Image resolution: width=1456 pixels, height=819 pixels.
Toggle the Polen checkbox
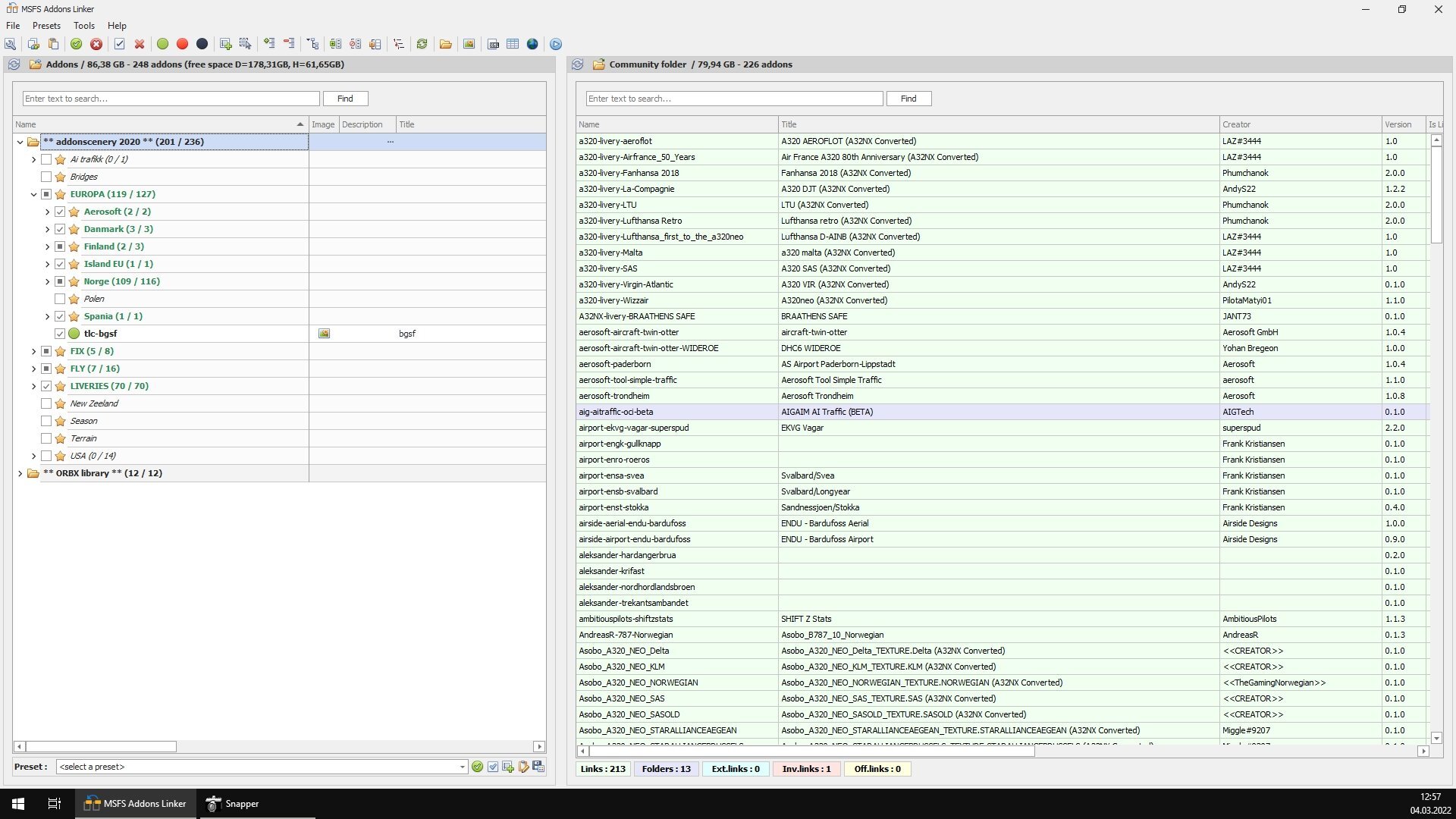click(x=60, y=299)
